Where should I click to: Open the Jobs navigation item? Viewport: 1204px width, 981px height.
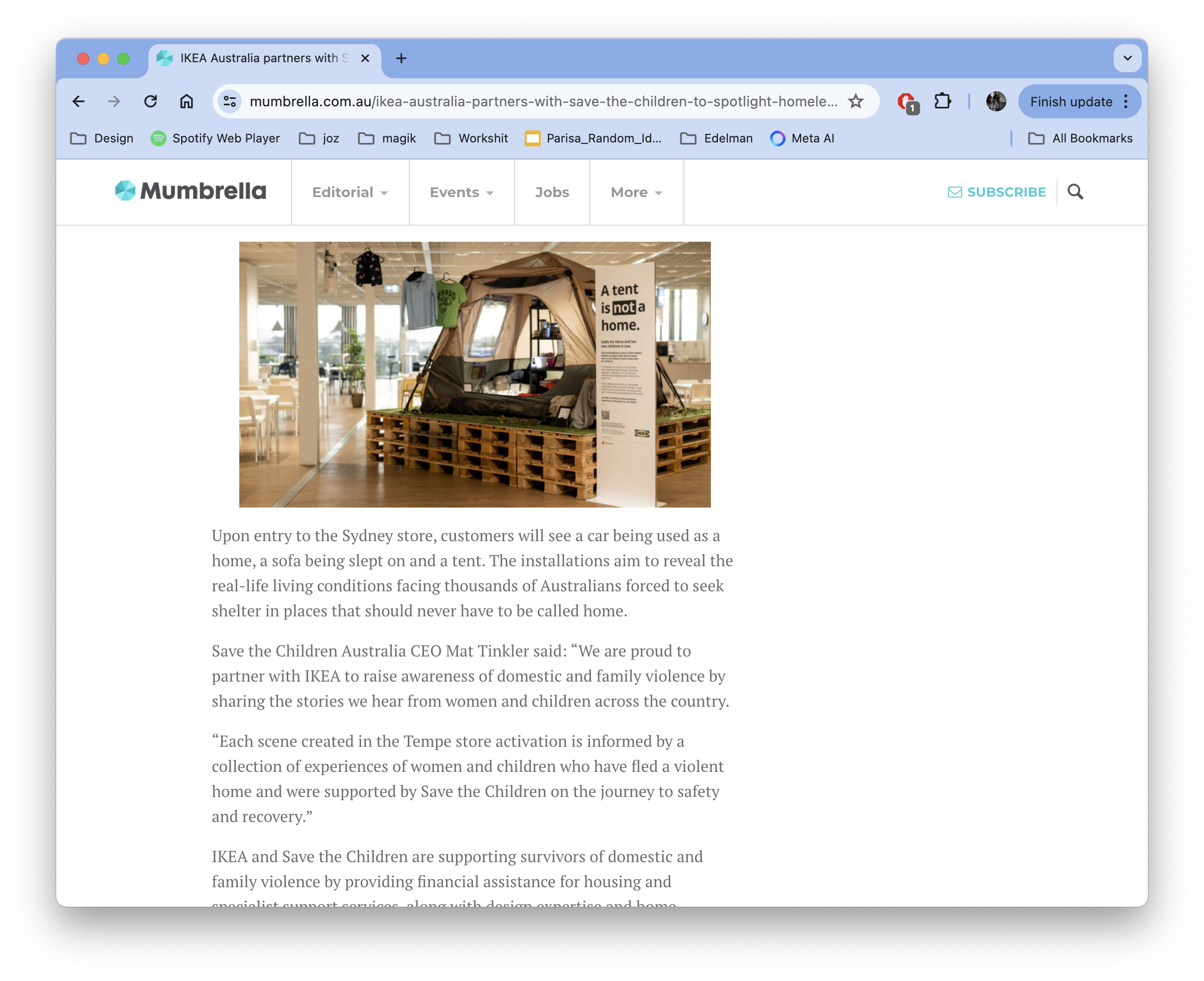tap(552, 192)
